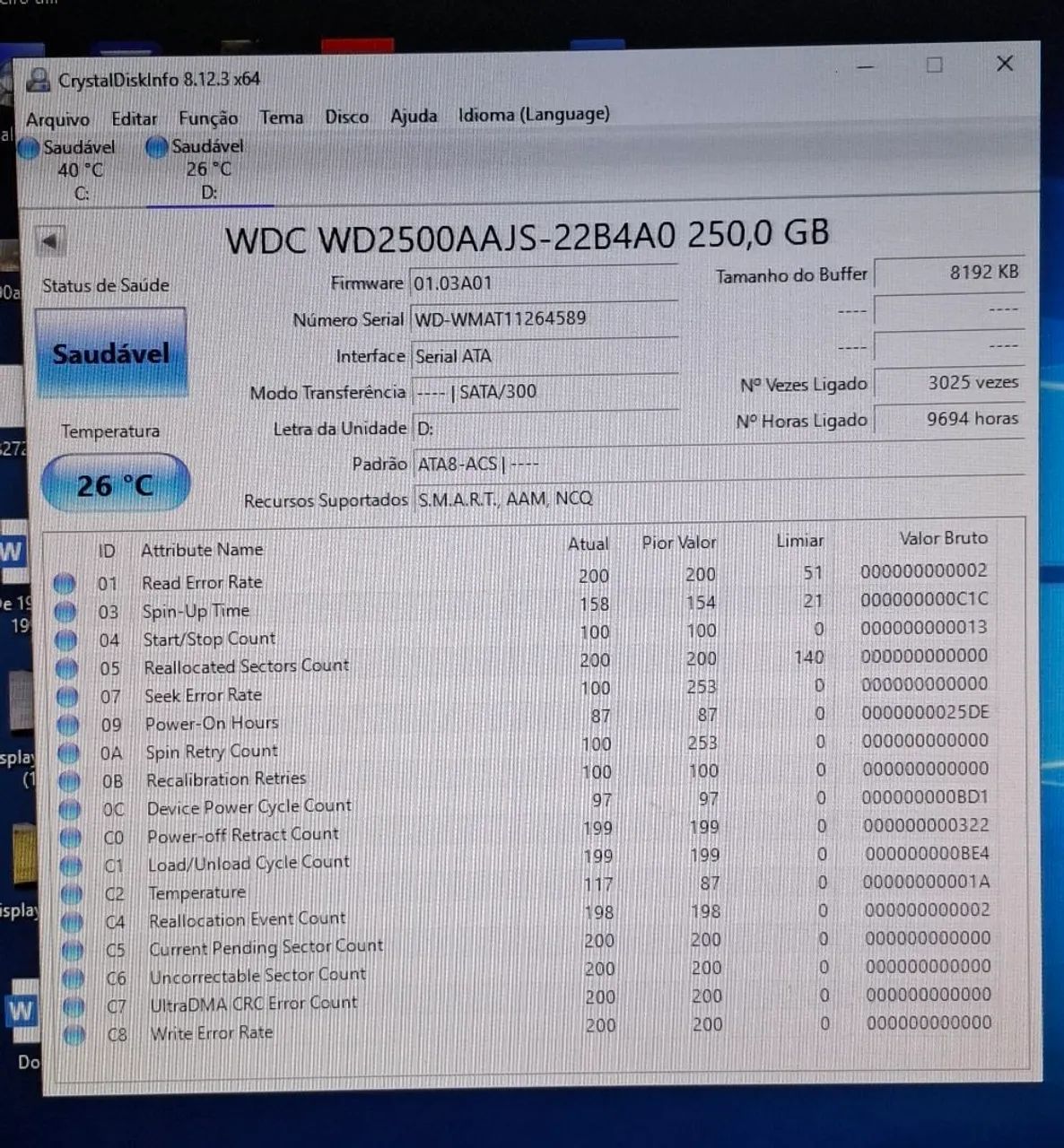Select the UltraDMA CRC Error Count attribute name
Screen dimensions: 1064x1148
click(x=253, y=1004)
